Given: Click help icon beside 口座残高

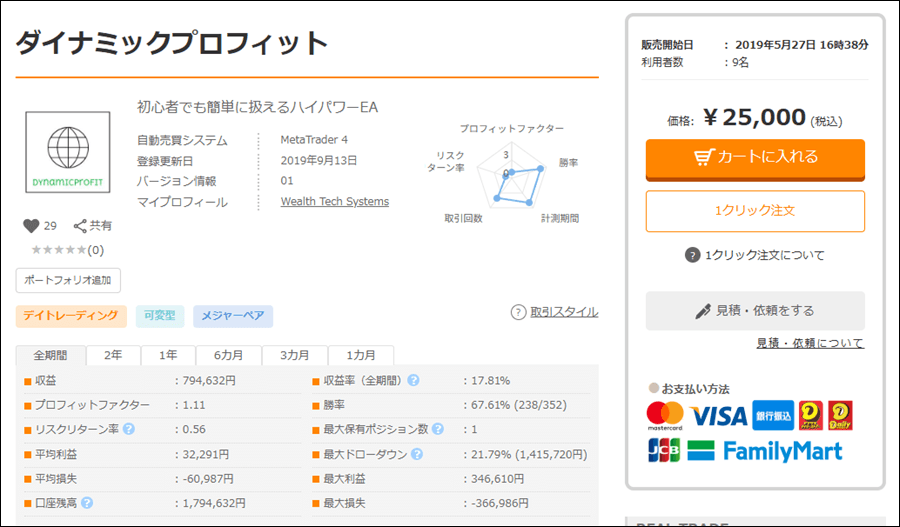Looking at the screenshot, I should point(87,503).
